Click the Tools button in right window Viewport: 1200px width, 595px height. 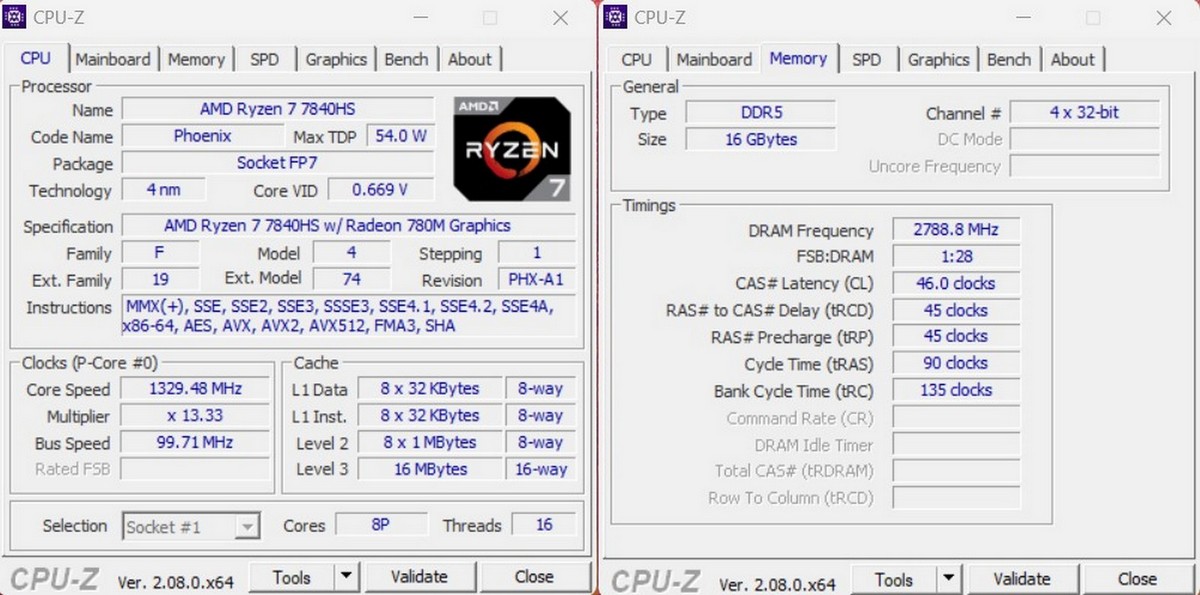[x=893, y=579]
